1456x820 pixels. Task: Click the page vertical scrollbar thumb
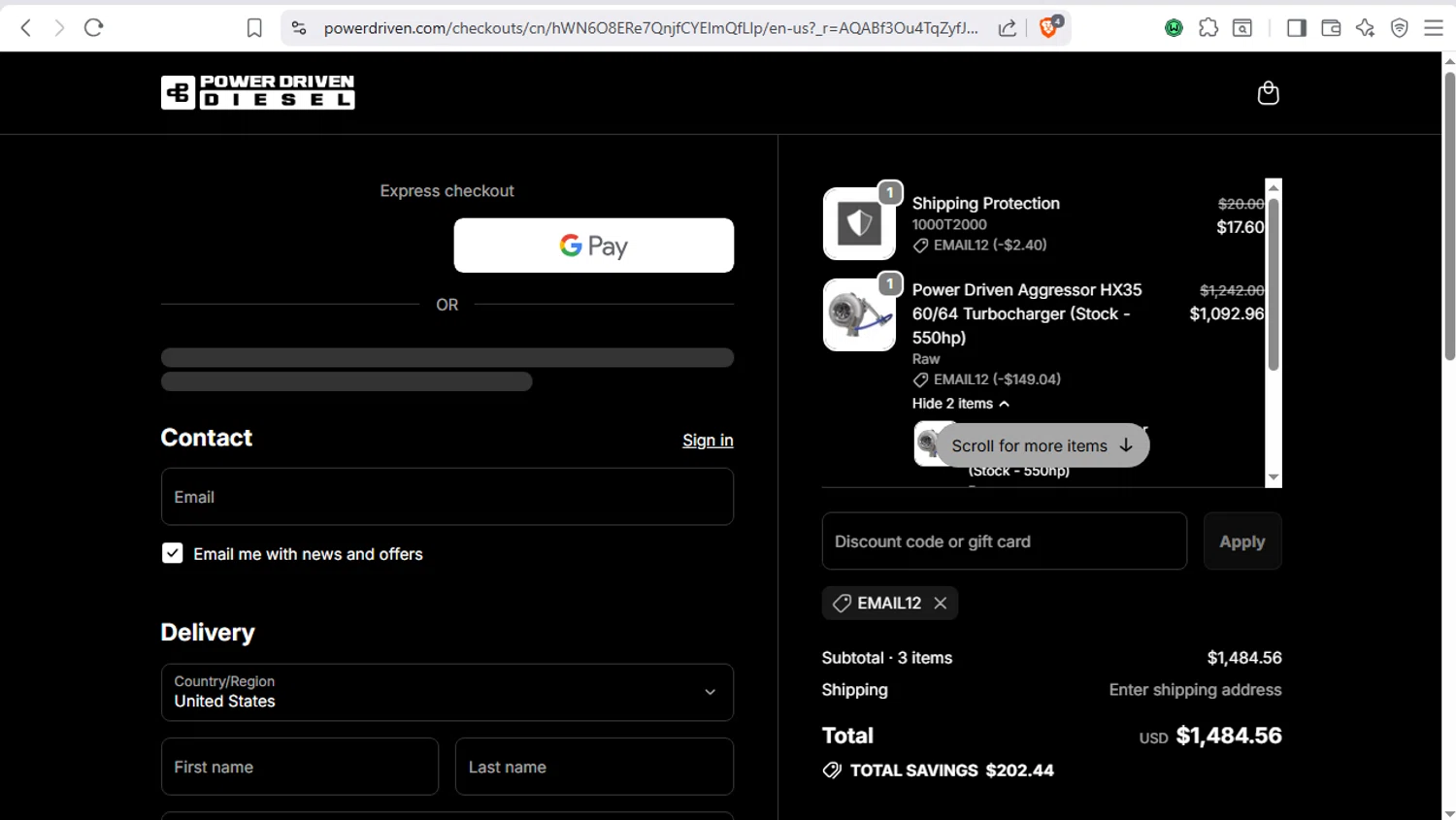1449,215
